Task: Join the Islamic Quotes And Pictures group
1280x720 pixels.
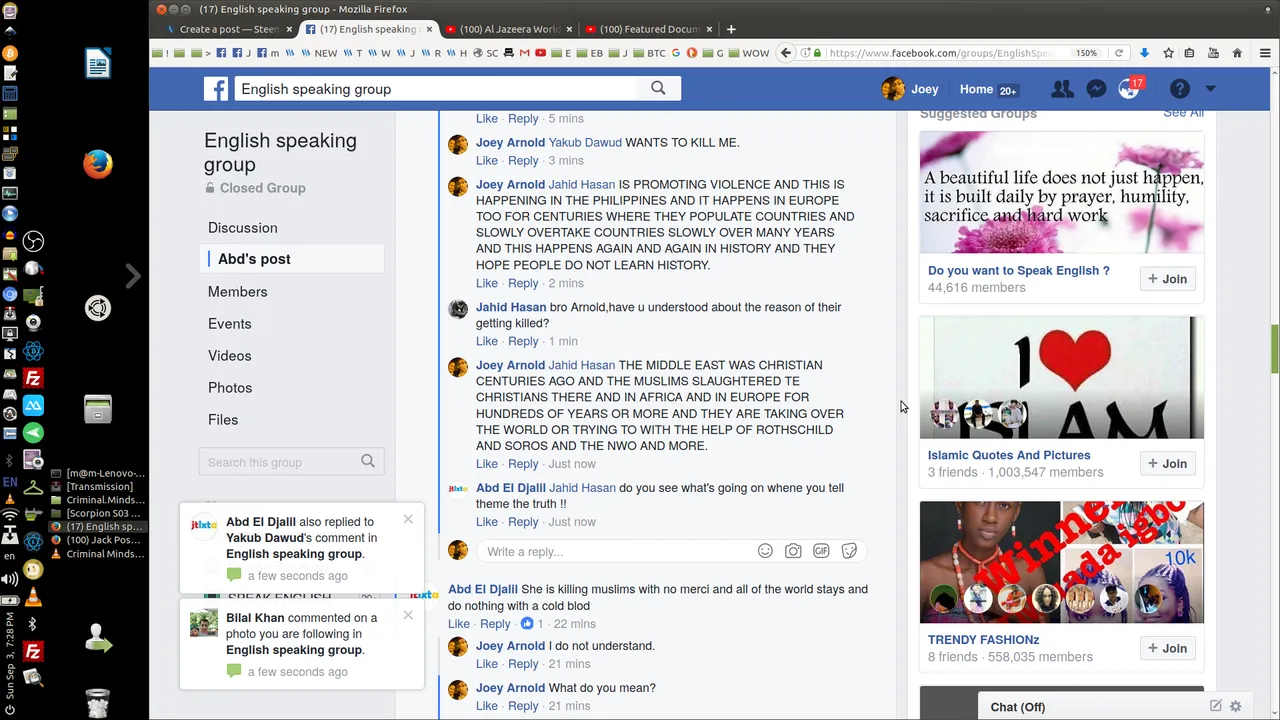Action: coord(1167,463)
